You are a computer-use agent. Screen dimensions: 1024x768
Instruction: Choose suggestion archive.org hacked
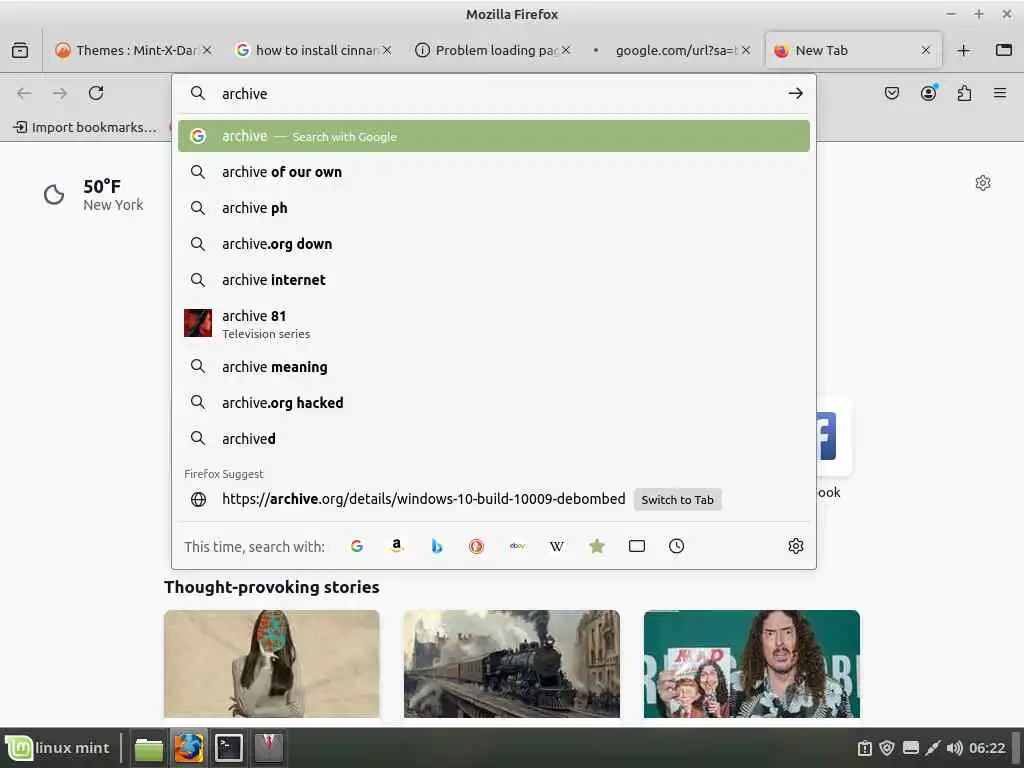(x=494, y=403)
